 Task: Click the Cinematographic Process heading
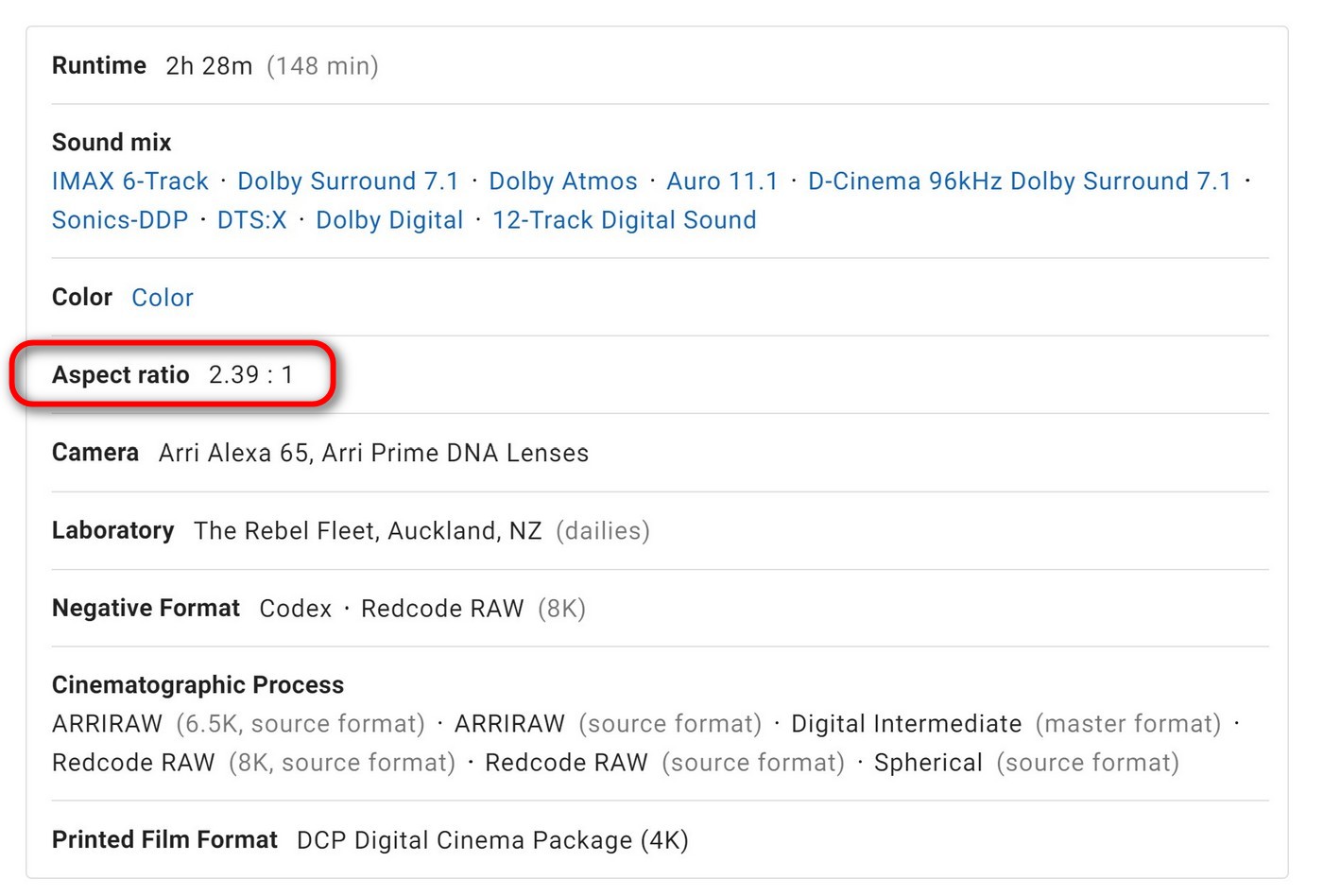tap(198, 685)
